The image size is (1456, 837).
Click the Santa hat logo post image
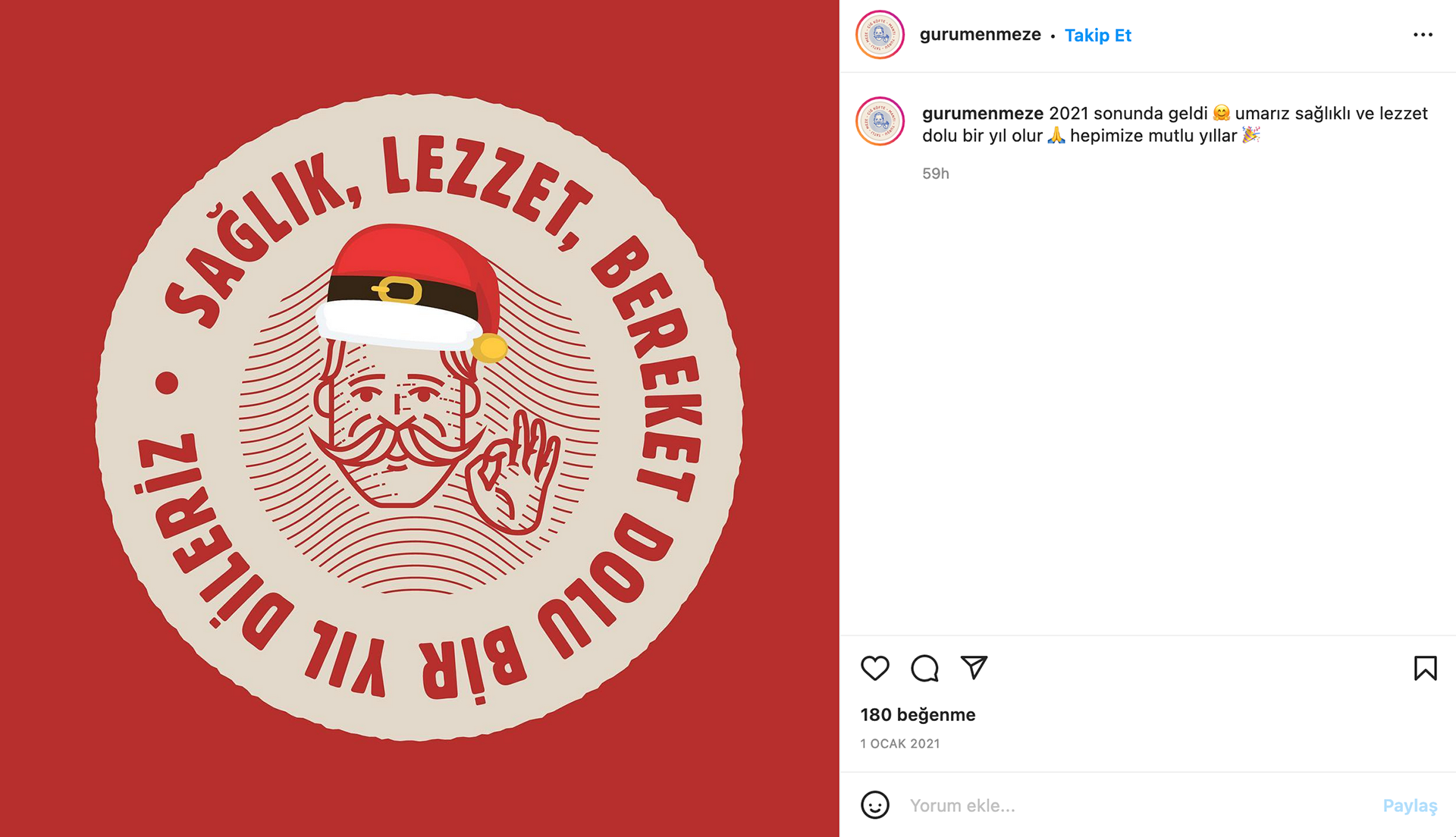[419, 418]
